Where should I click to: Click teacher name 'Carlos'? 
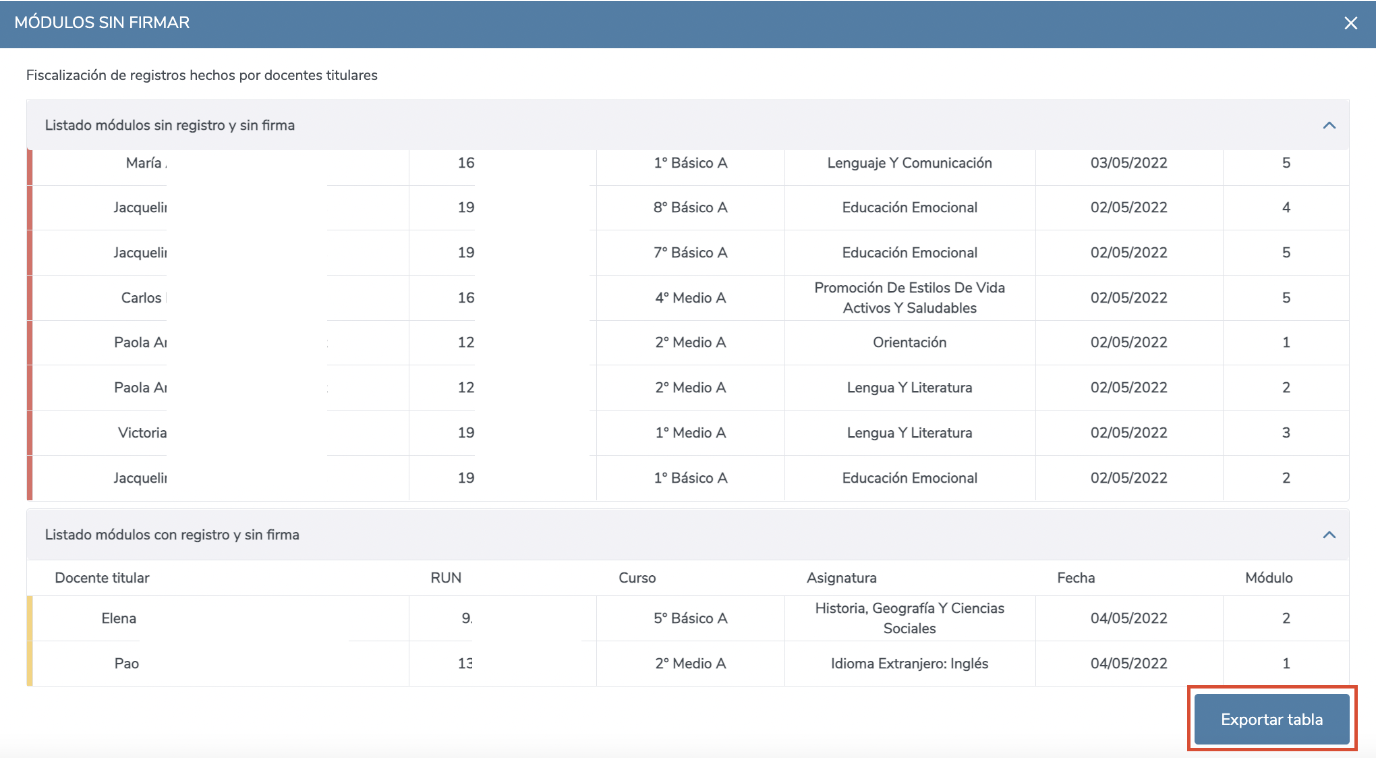click(143, 298)
